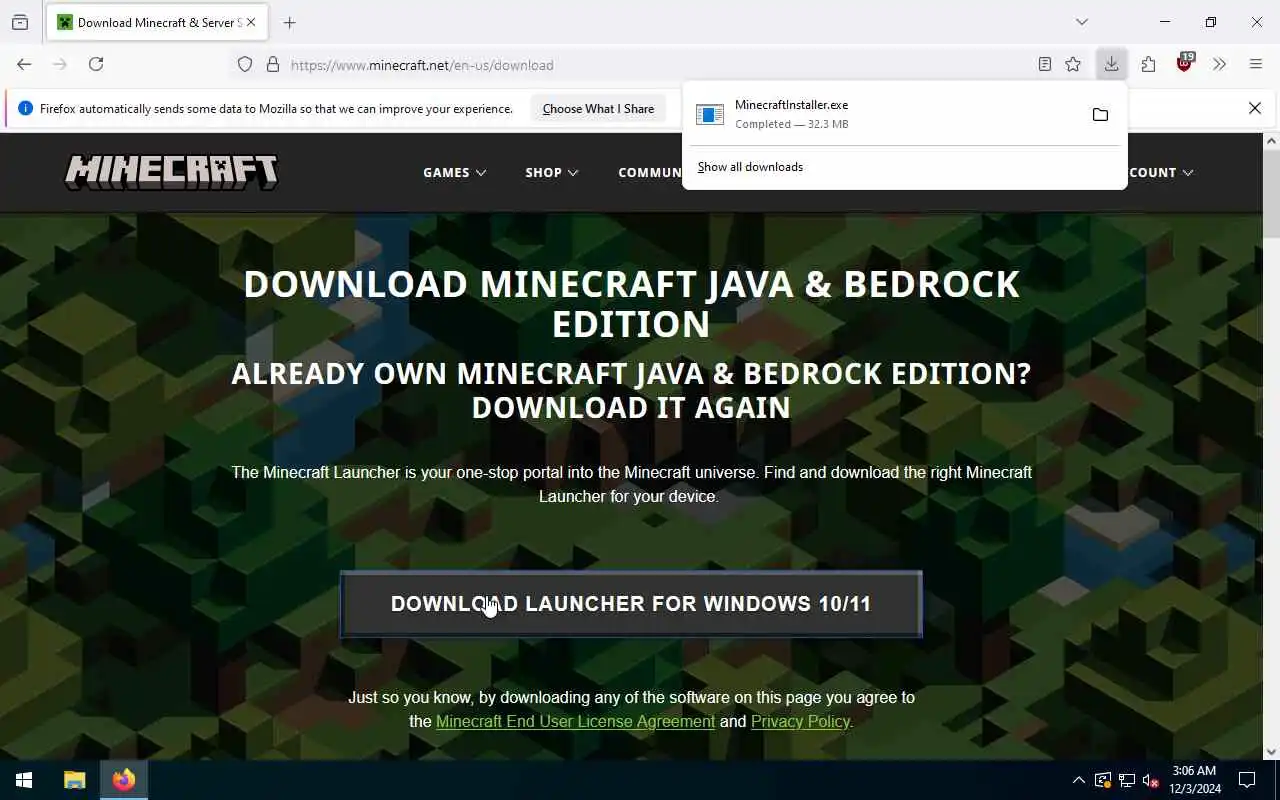Click the uBlock extension icon with badge
Screen dimensions: 1280x800
pyautogui.click(x=1185, y=63)
